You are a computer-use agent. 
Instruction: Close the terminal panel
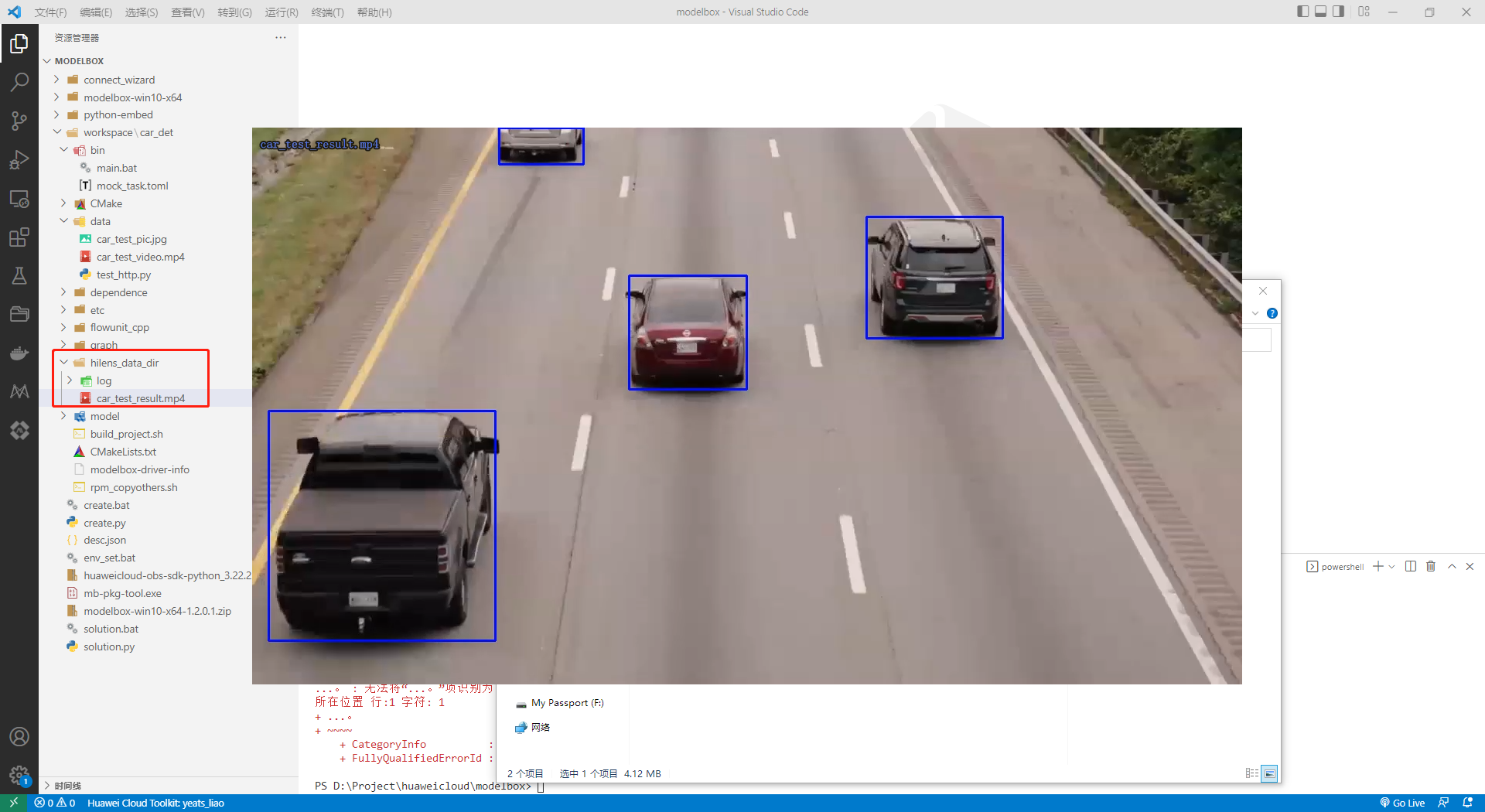[x=1470, y=567]
